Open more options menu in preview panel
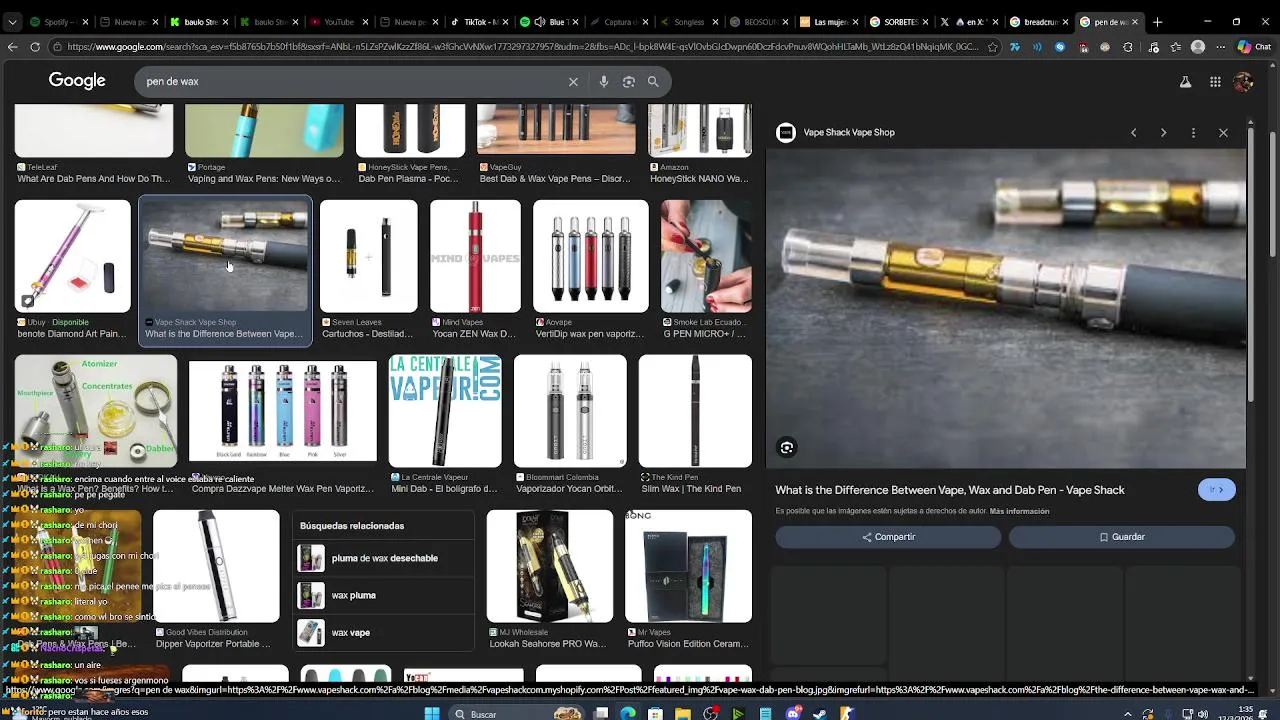The width and height of the screenshot is (1280, 720). [1193, 132]
